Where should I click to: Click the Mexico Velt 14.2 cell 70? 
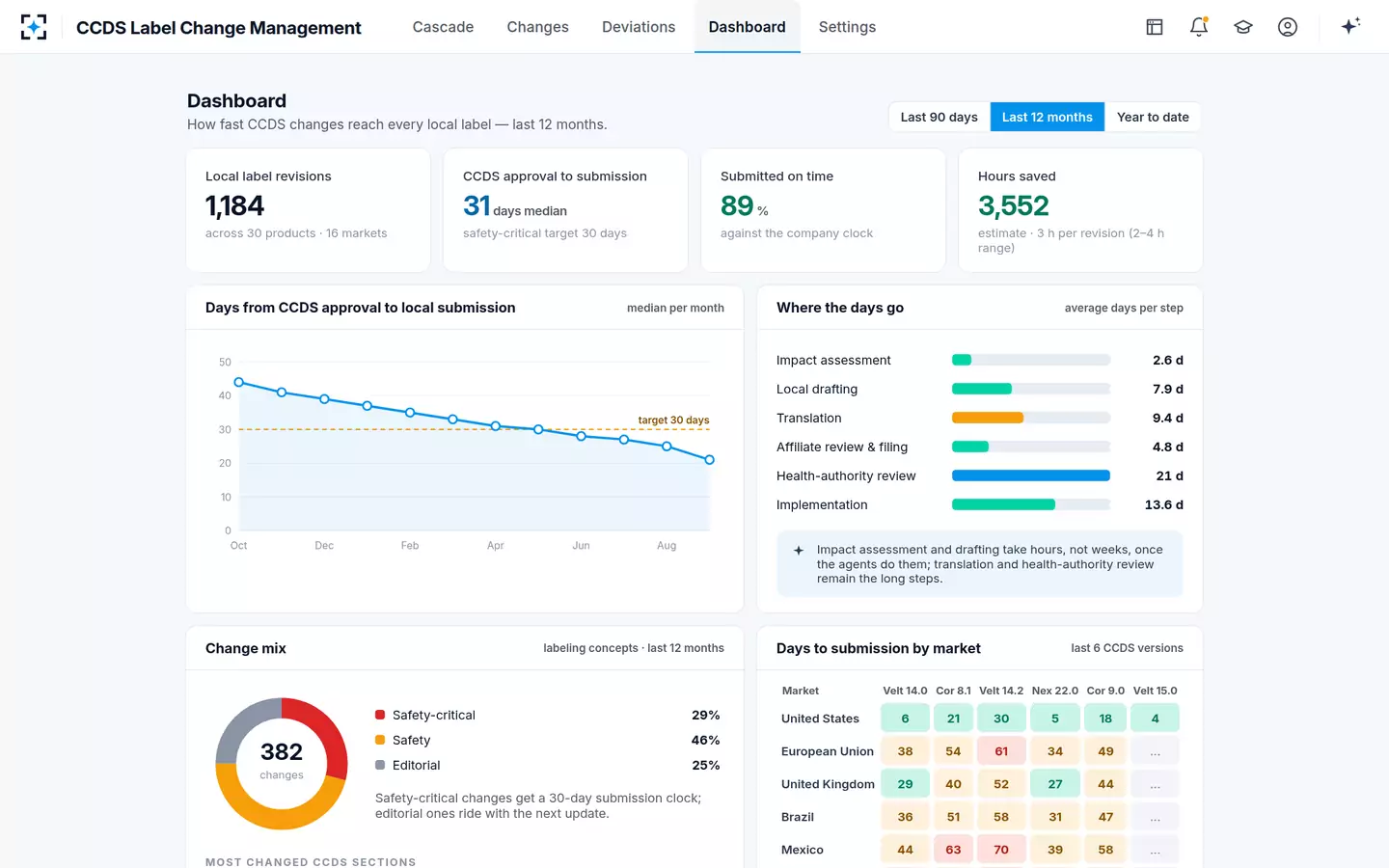pos(1001,850)
